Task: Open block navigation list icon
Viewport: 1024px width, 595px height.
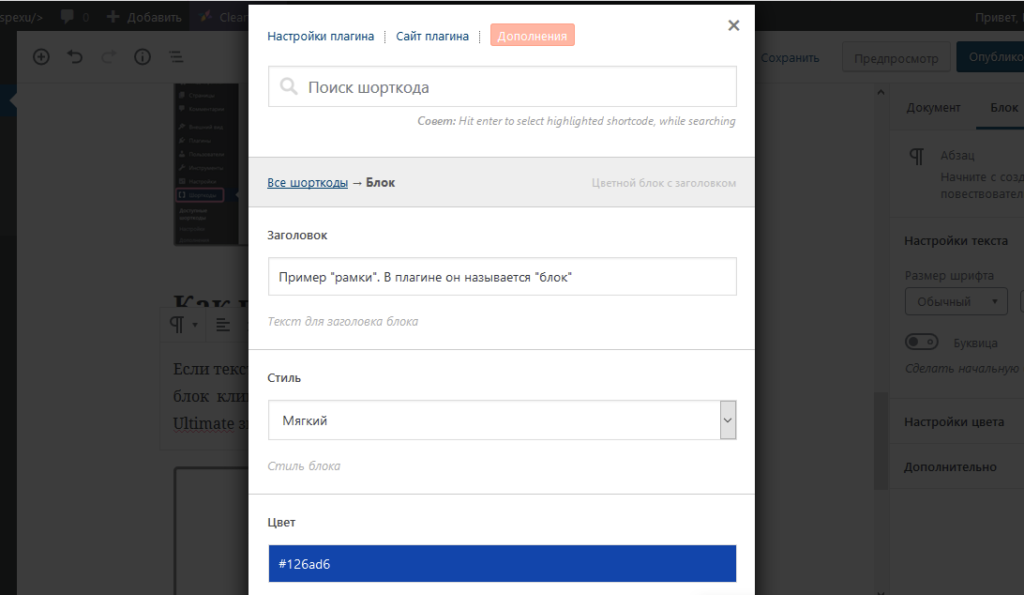Action: pyautogui.click(x=176, y=57)
